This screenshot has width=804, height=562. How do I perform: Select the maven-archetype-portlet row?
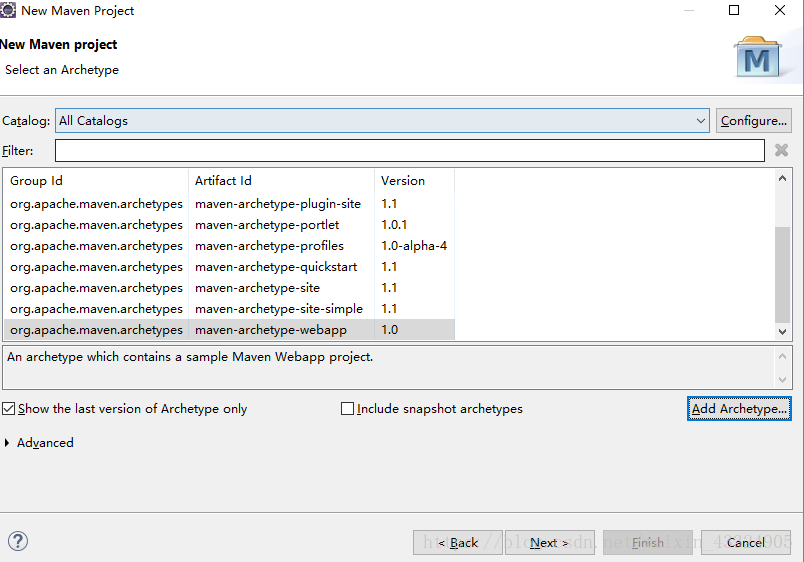229,225
